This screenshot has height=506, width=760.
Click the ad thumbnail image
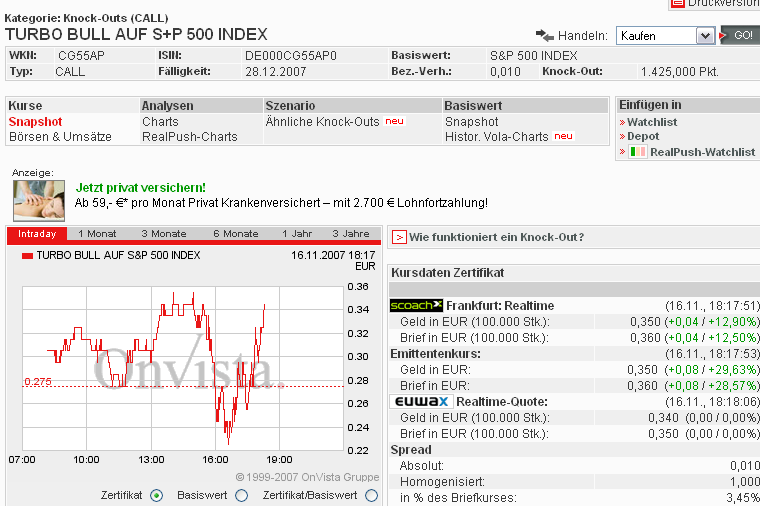click(39, 201)
